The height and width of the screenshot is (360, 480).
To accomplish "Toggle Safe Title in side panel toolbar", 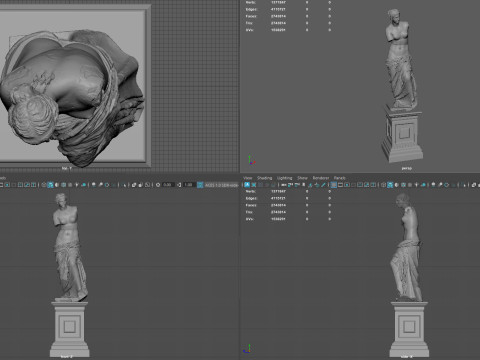I will 373,185.
